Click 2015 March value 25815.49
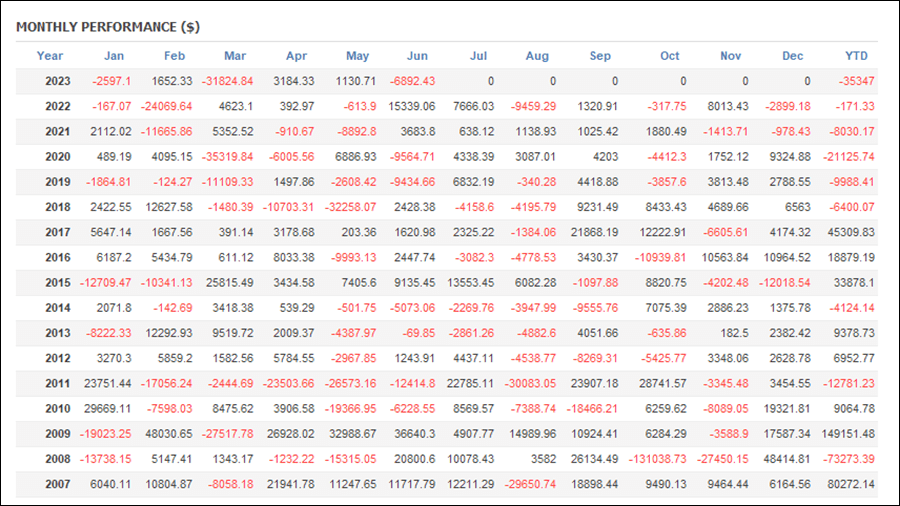900x506 pixels. pyautogui.click(x=230, y=283)
